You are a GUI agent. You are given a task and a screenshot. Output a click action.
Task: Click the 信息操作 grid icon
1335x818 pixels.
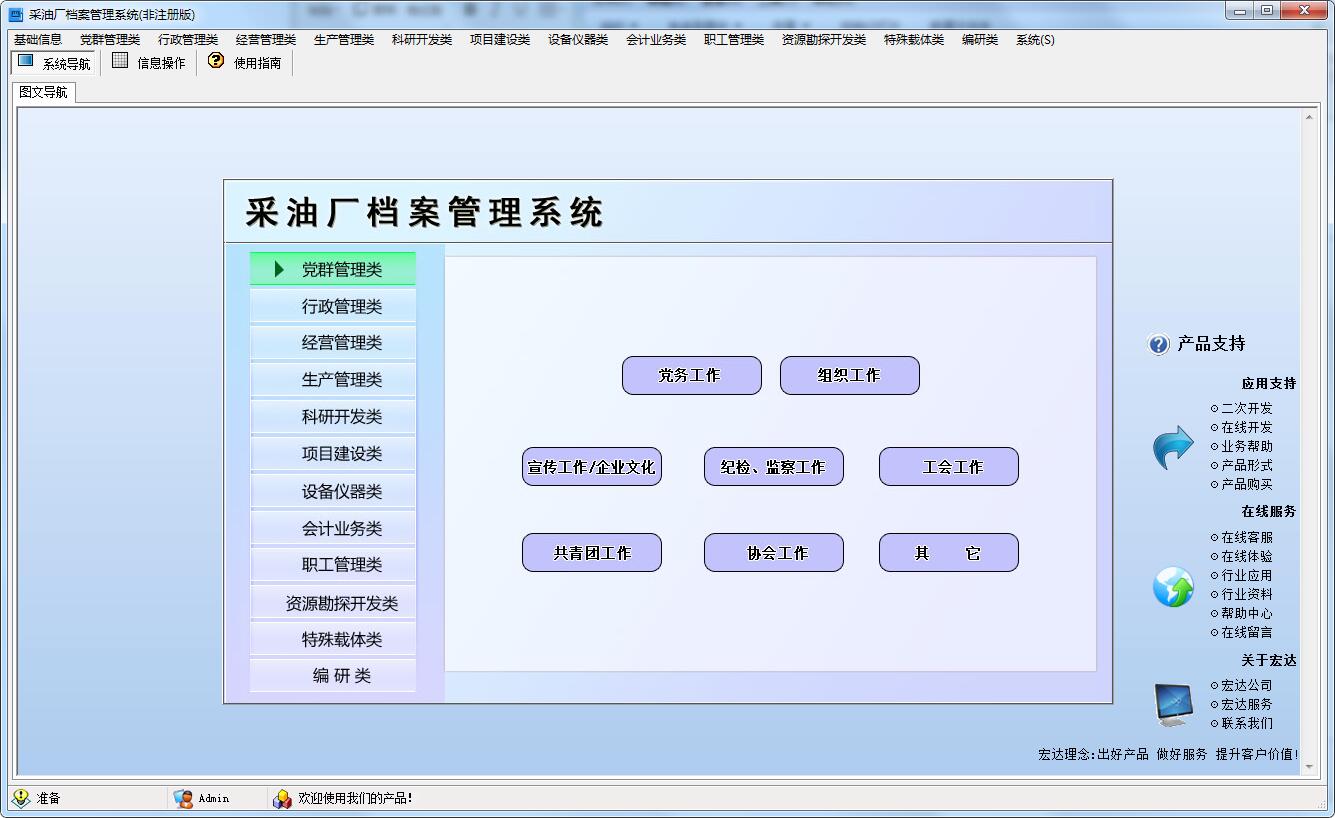(x=120, y=62)
